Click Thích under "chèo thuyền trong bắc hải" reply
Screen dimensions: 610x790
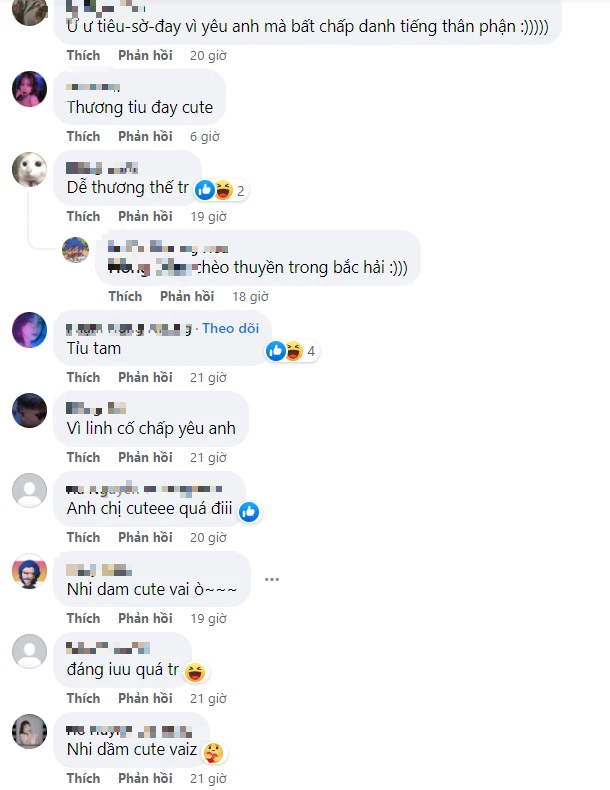click(x=125, y=297)
